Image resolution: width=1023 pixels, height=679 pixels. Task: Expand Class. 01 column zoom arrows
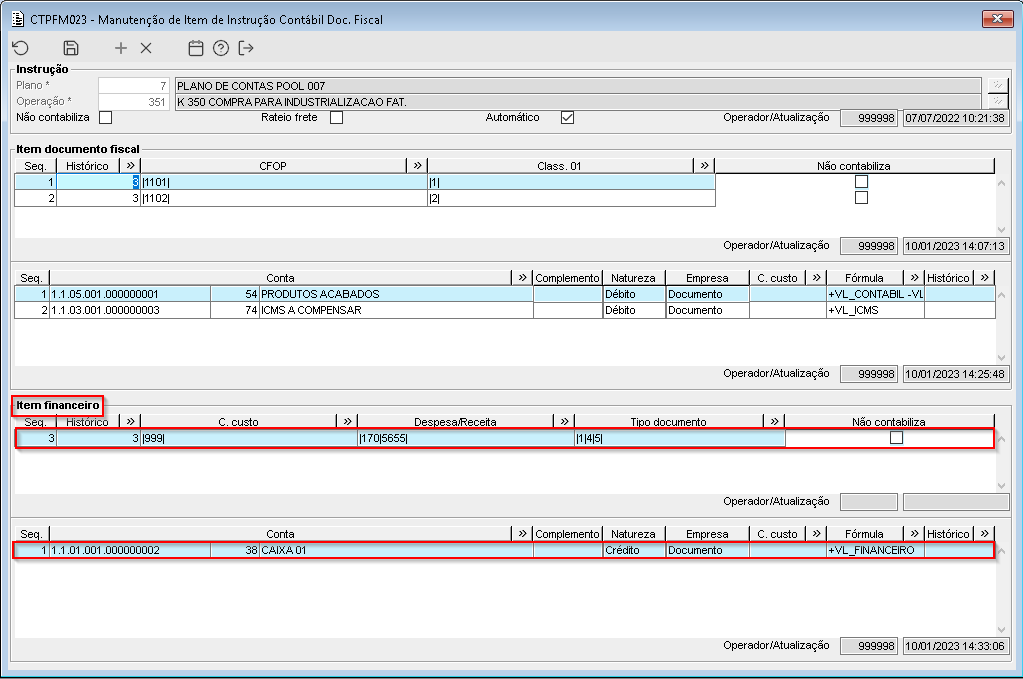pyautogui.click(x=704, y=166)
